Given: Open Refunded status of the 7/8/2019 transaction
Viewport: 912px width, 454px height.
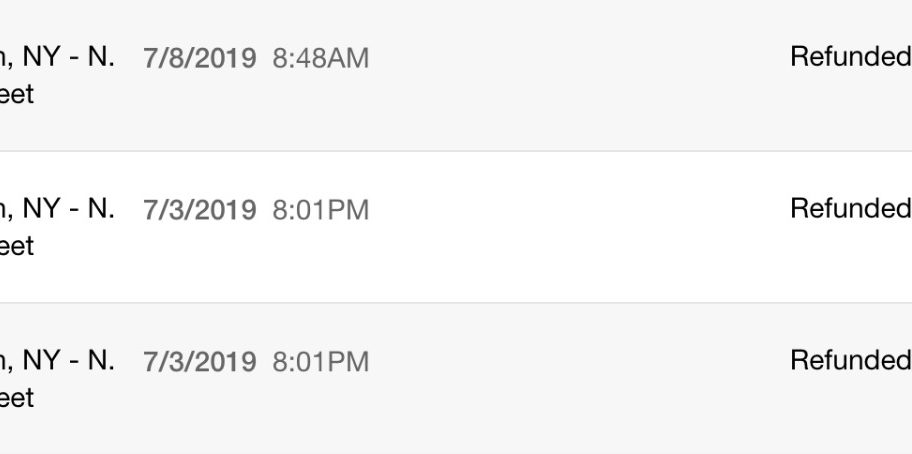Looking at the screenshot, I should pyautogui.click(x=850, y=57).
